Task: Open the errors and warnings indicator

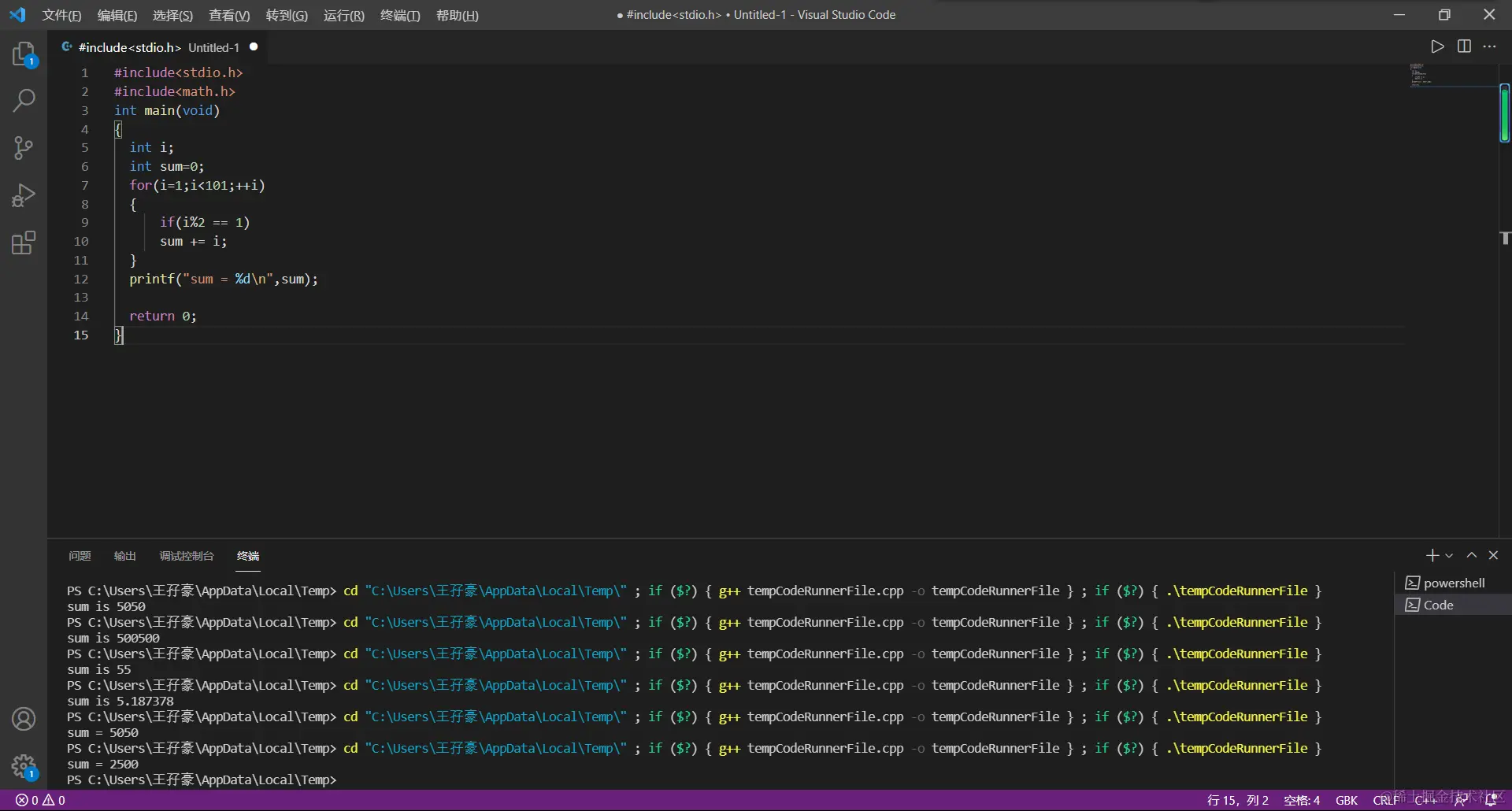Action: pyautogui.click(x=41, y=800)
